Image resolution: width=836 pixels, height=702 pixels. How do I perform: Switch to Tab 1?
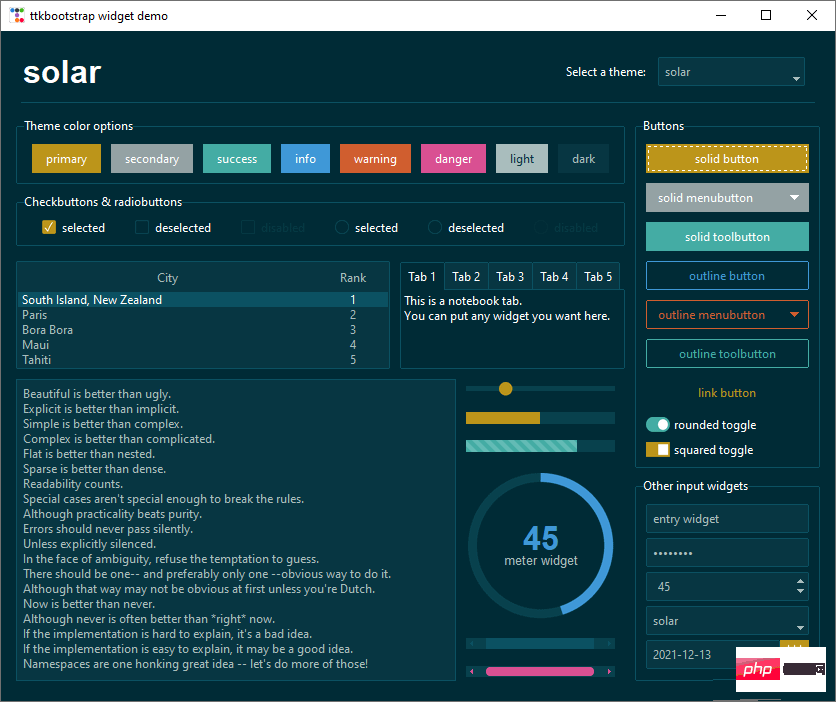pyautogui.click(x=422, y=277)
